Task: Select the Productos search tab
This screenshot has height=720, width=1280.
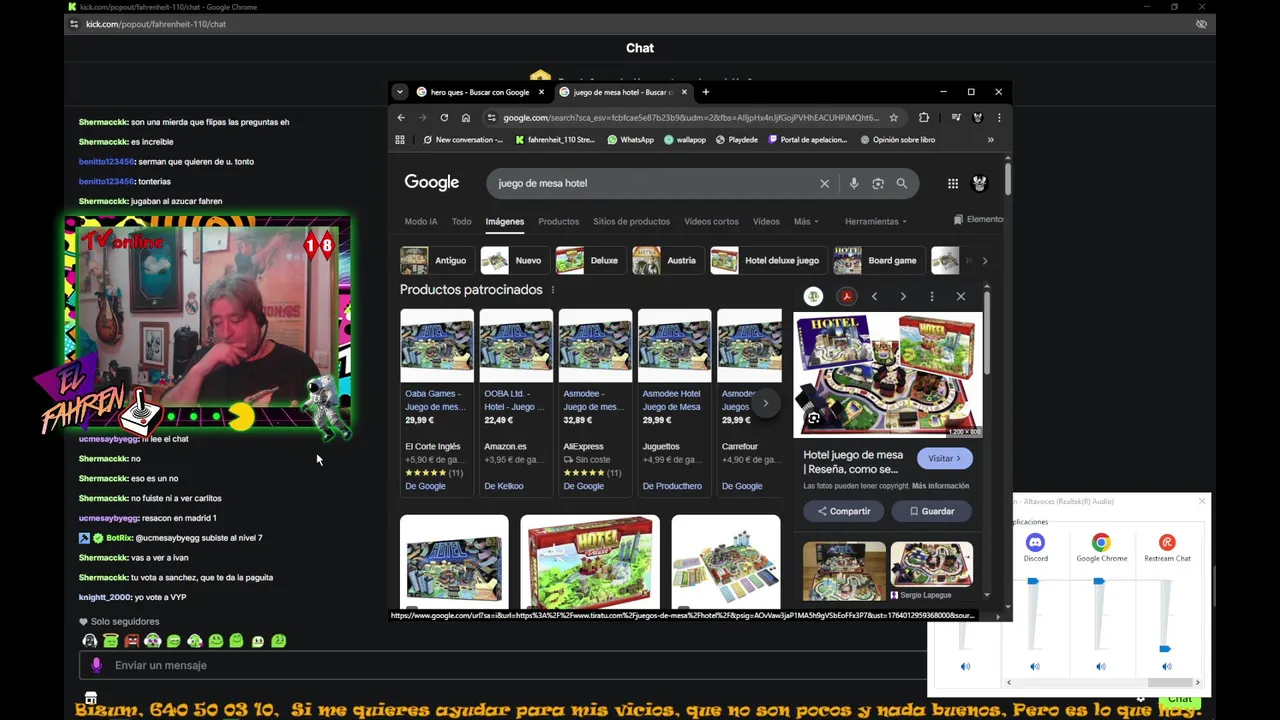Action: (559, 221)
